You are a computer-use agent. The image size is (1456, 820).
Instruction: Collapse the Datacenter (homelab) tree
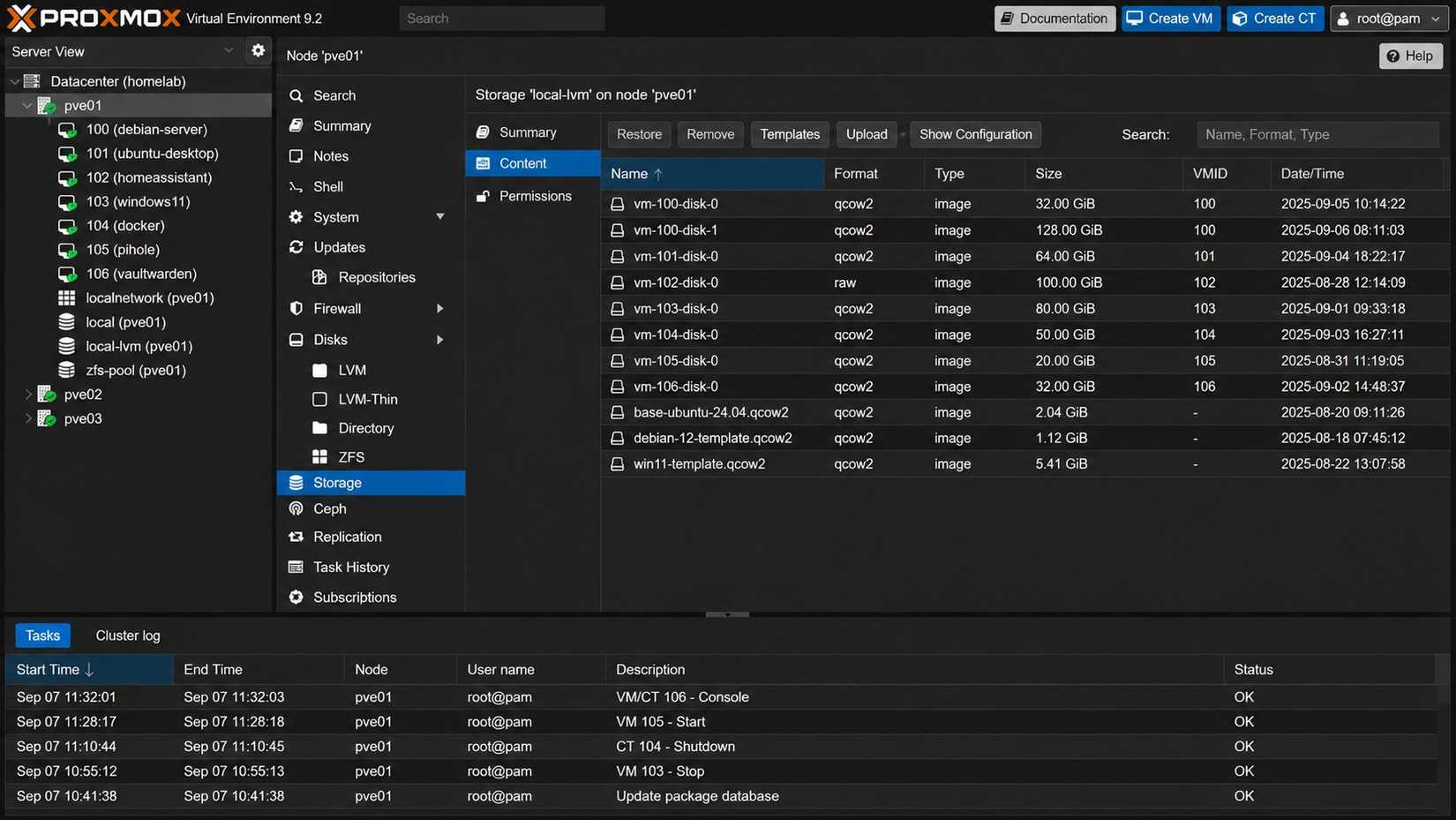(x=15, y=81)
